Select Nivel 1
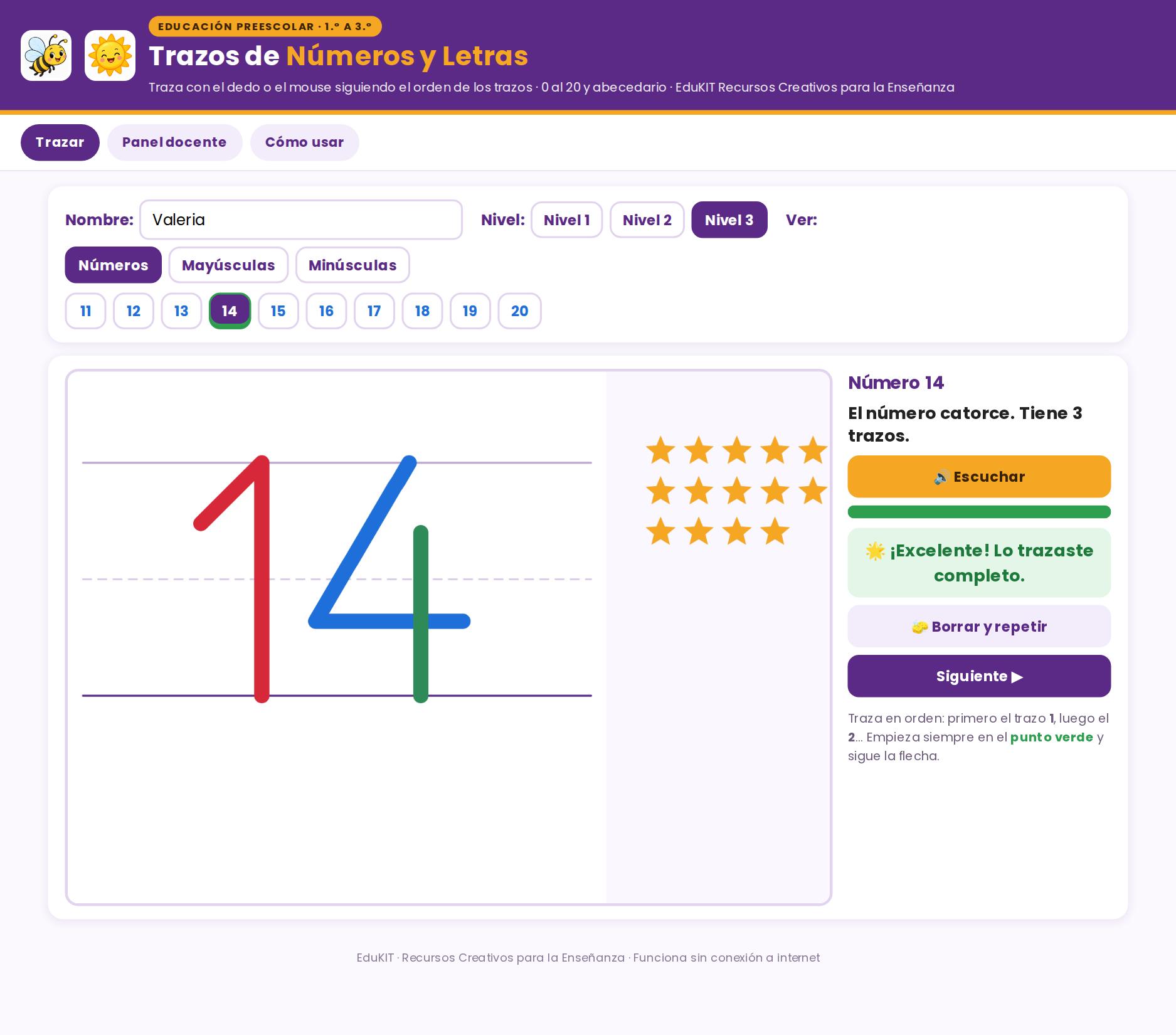The height and width of the screenshot is (1035, 1176). [x=567, y=220]
